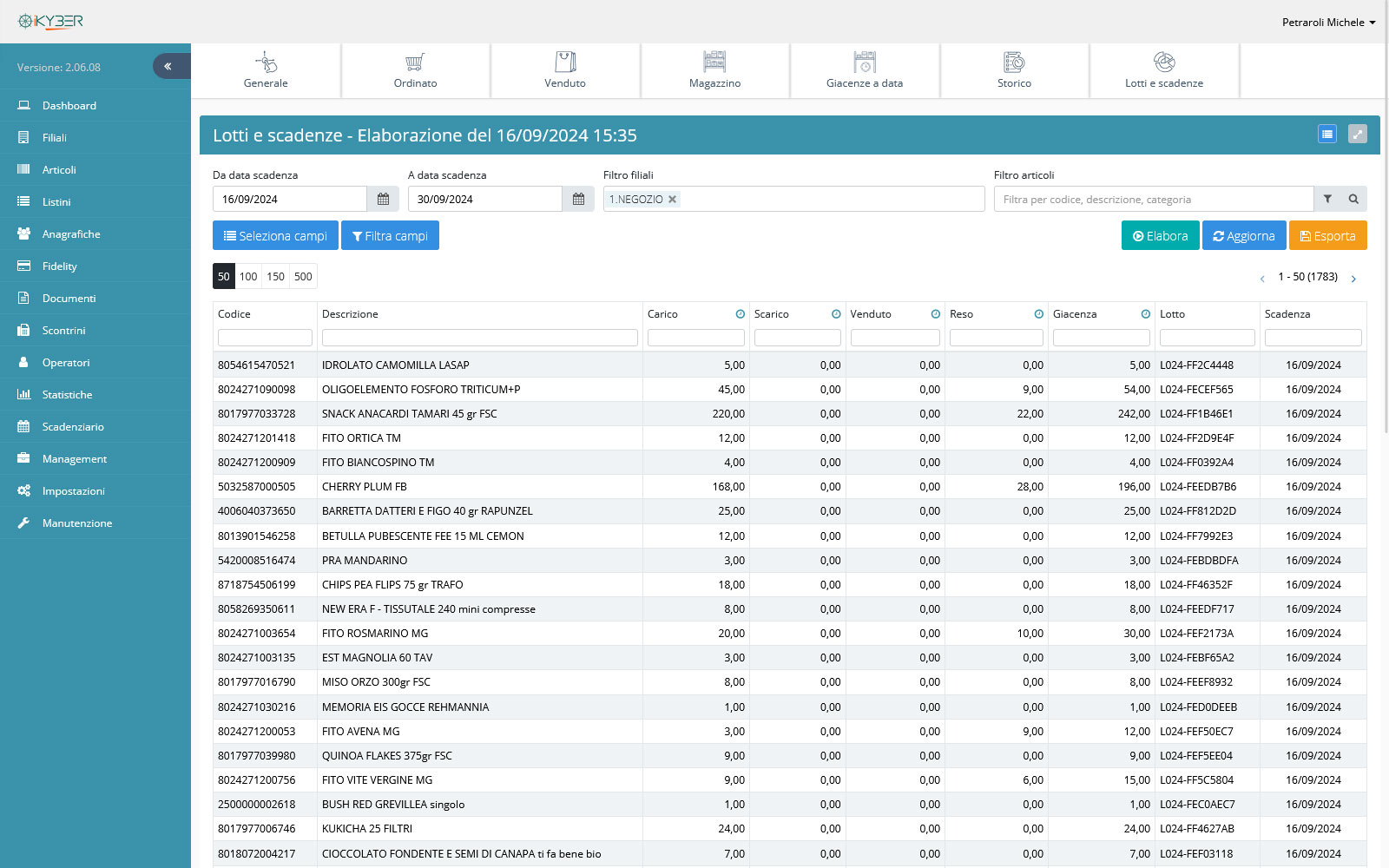The width and height of the screenshot is (1389, 868).
Task: Click the article search magnifier icon
Action: pos(1353,199)
